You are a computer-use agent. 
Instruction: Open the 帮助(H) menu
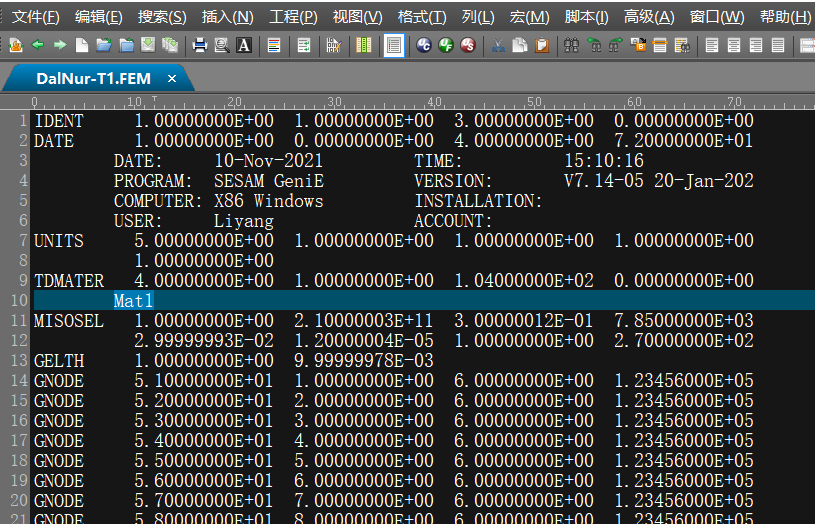pos(785,17)
